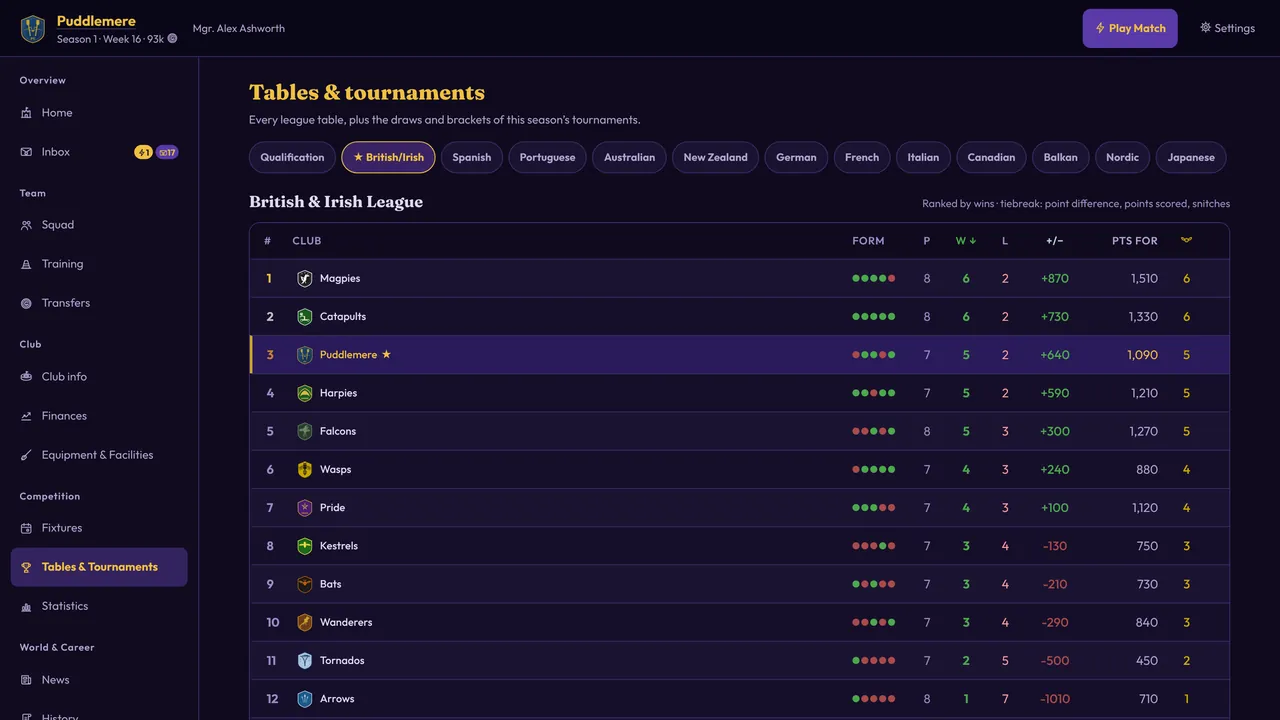Click the Pride club name
The image size is (1280, 720).
tap(332, 508)
